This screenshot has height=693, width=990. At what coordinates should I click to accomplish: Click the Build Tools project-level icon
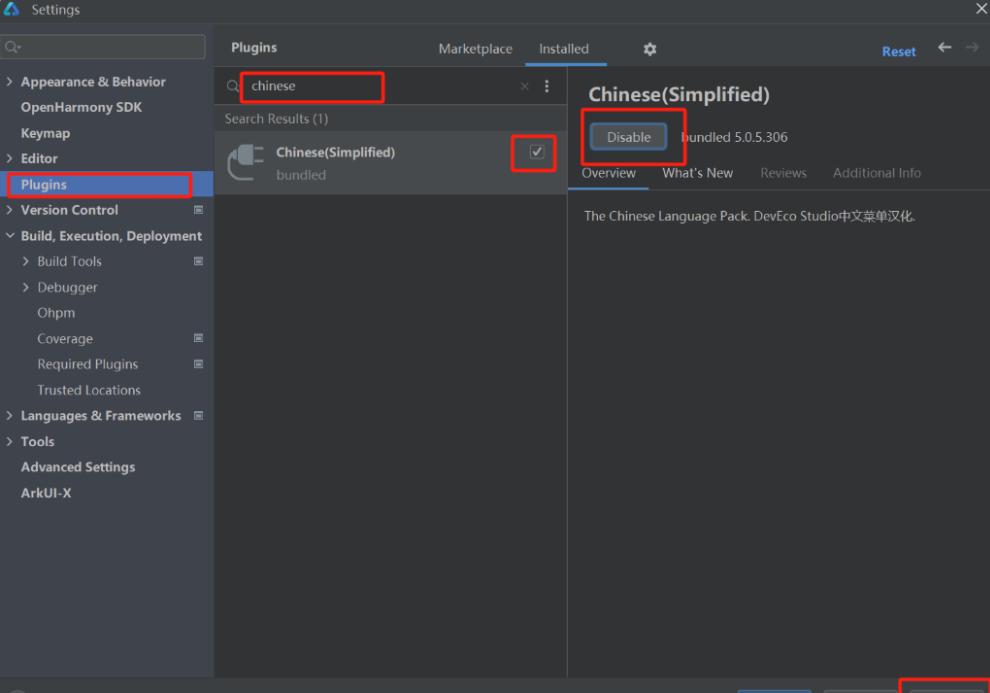pyautogui.click(x=198, y=261)
